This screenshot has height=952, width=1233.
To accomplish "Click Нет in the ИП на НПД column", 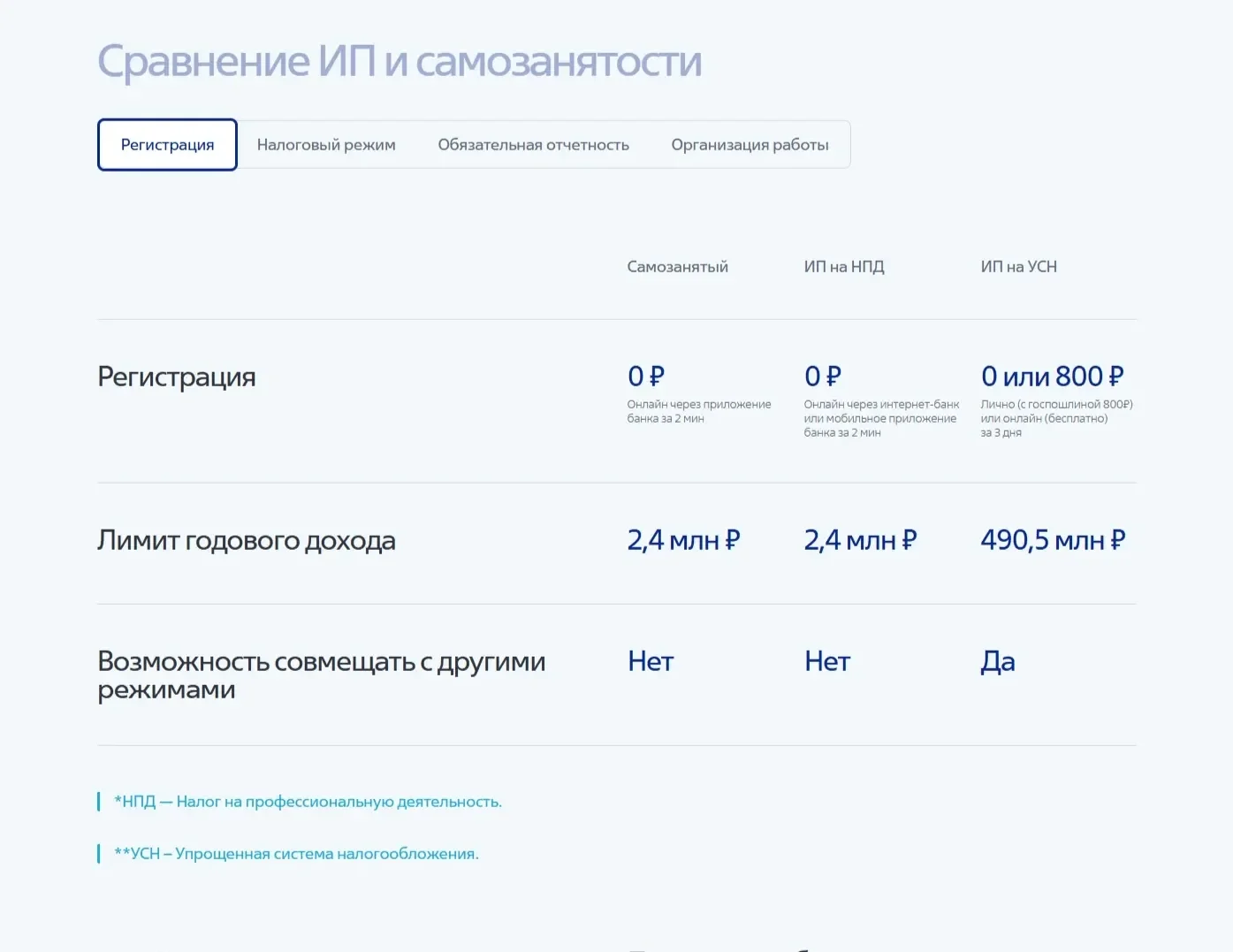I will coord(828,661).
